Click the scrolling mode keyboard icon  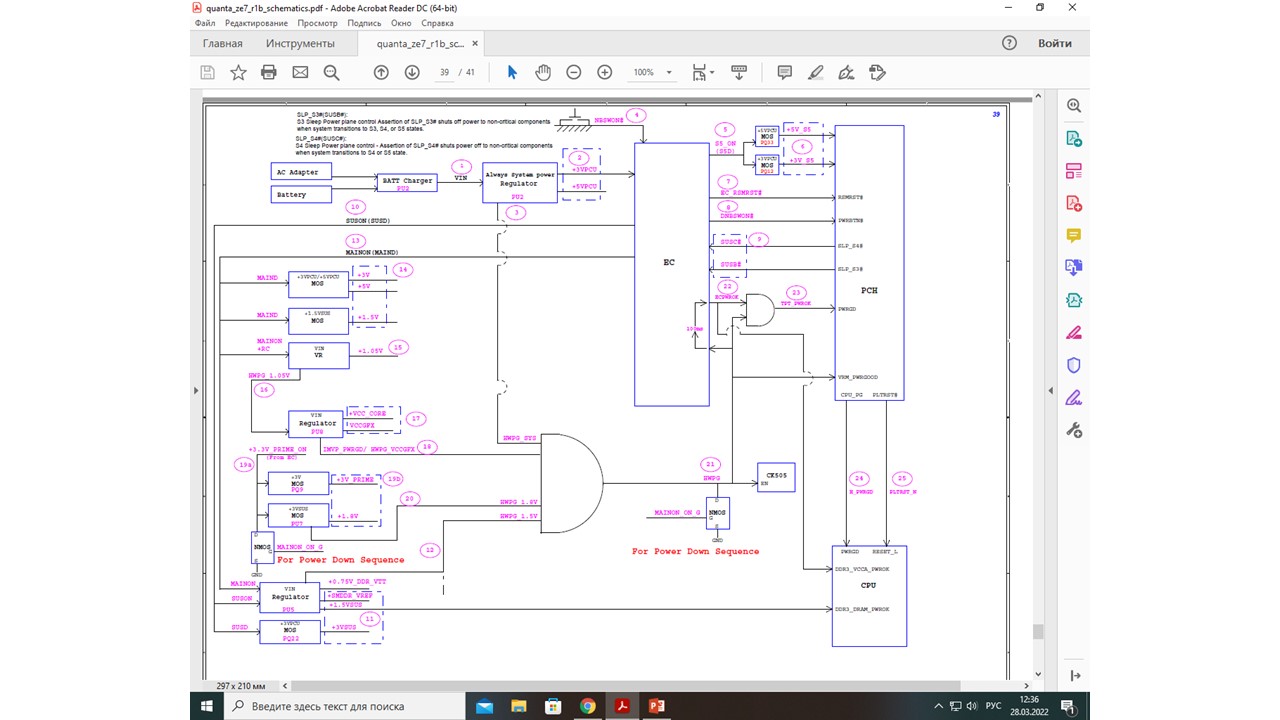pos(739,72)
